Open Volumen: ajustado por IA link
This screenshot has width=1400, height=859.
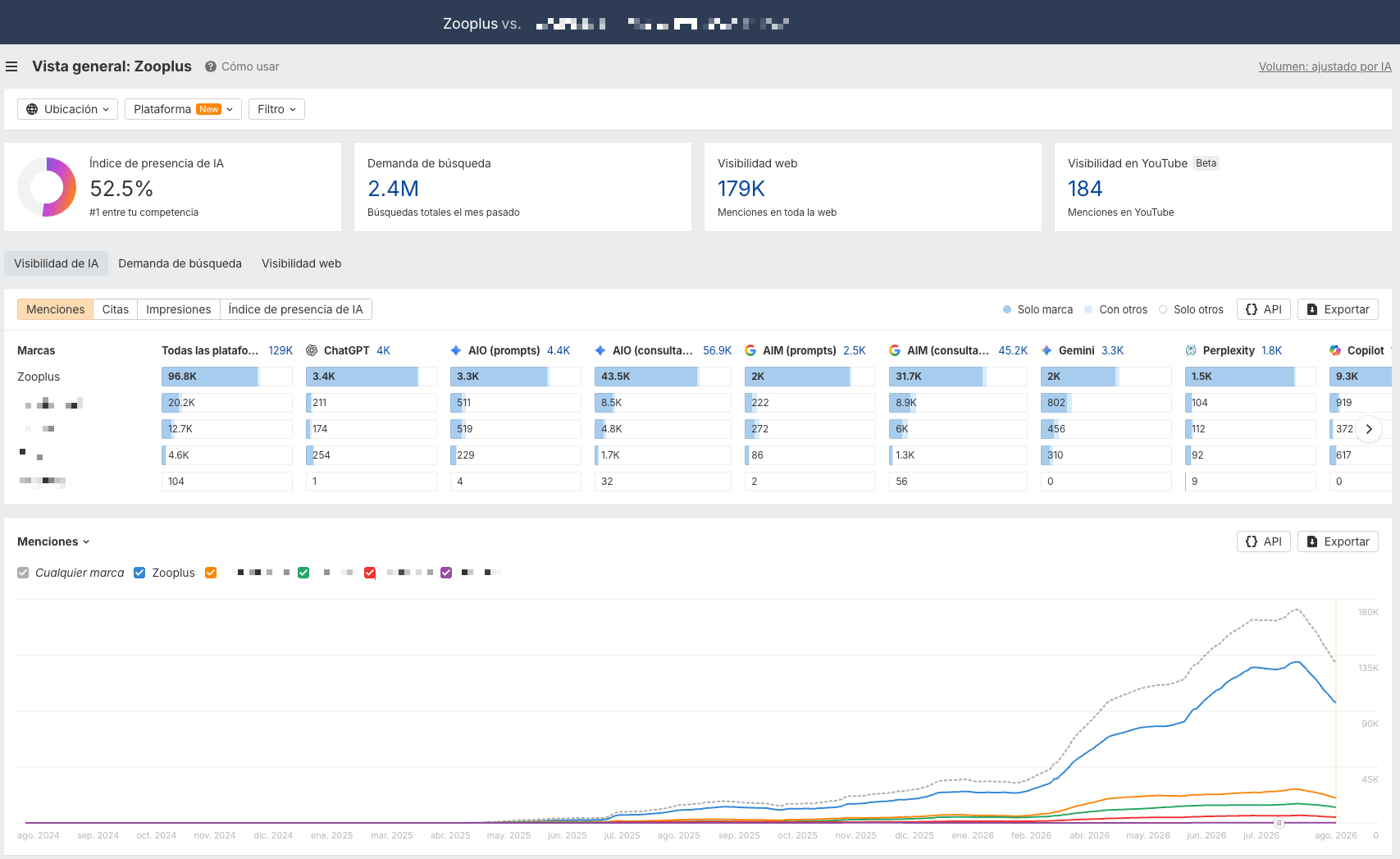point(1325,66)
